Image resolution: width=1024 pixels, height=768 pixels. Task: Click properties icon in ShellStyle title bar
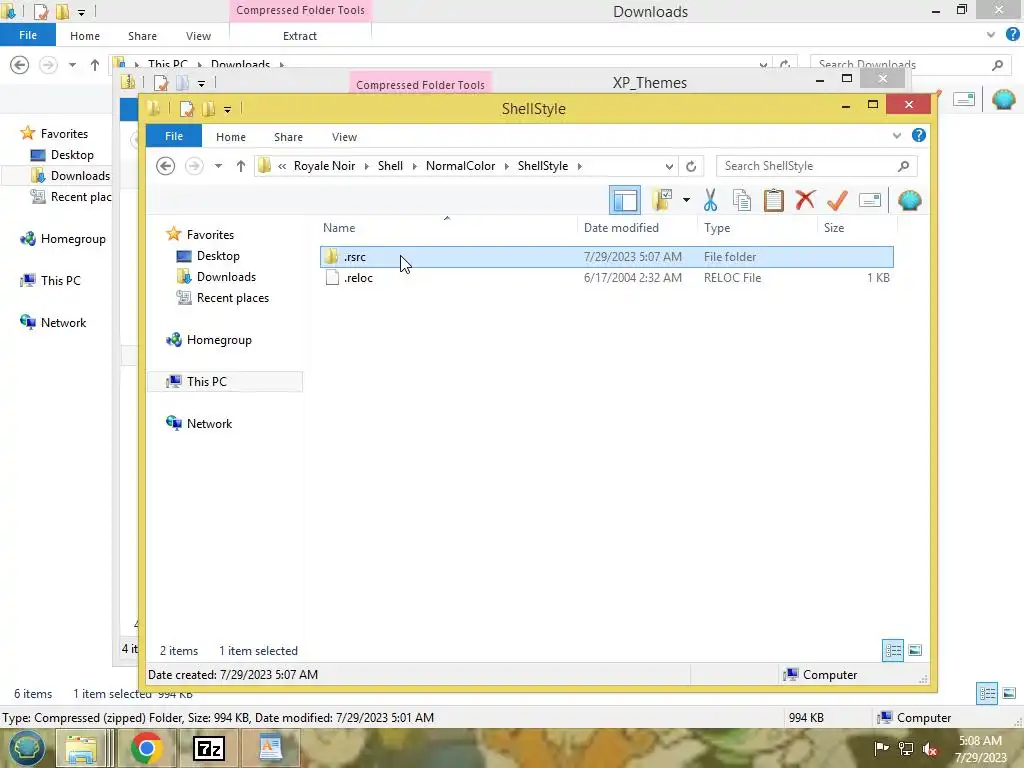(x=187, y=108)
